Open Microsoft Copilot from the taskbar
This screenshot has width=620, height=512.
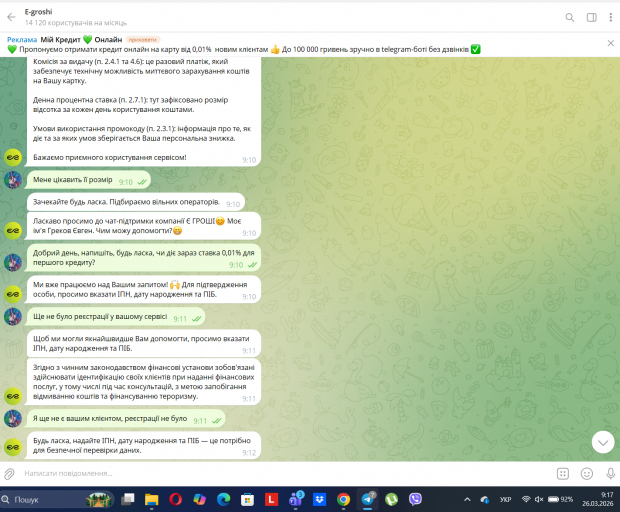pyautogui.click(x=200, y=499)
